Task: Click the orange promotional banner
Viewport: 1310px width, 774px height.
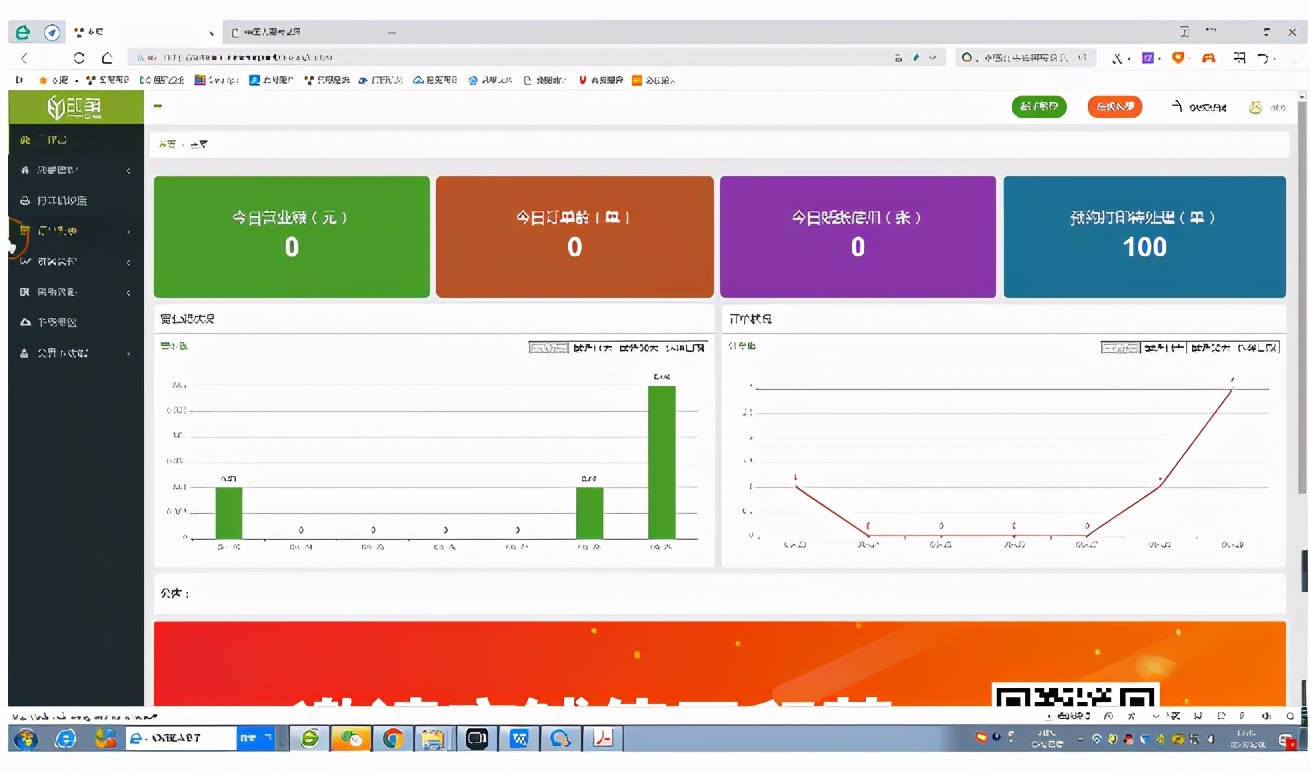Action: point(720,664)
